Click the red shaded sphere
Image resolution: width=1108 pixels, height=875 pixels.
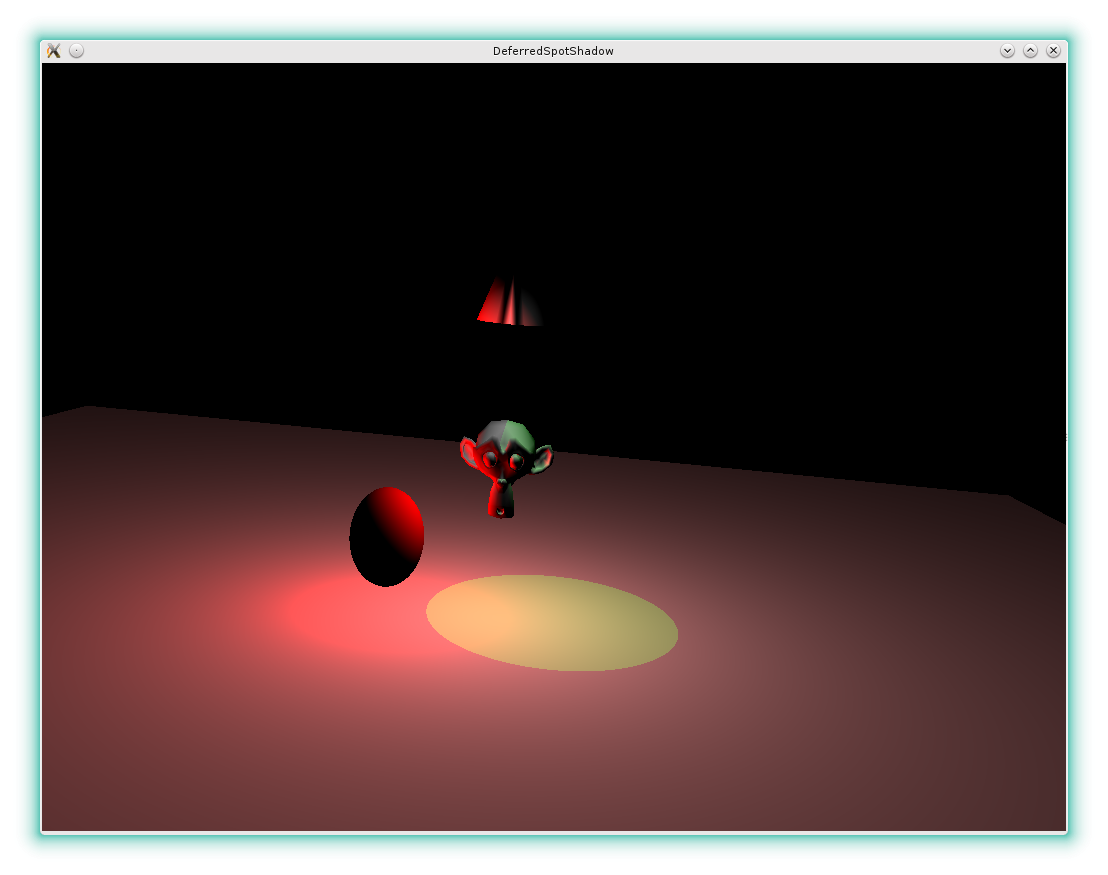(387, 536)
